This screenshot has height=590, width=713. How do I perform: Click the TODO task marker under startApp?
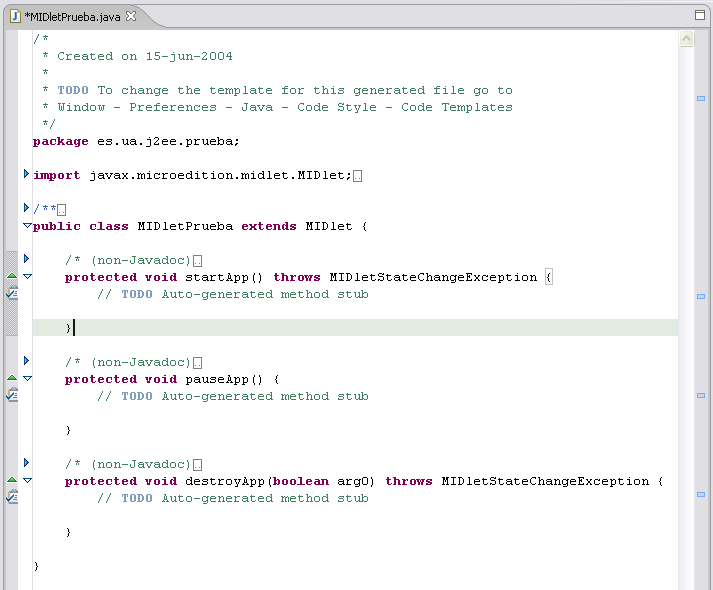12,293
